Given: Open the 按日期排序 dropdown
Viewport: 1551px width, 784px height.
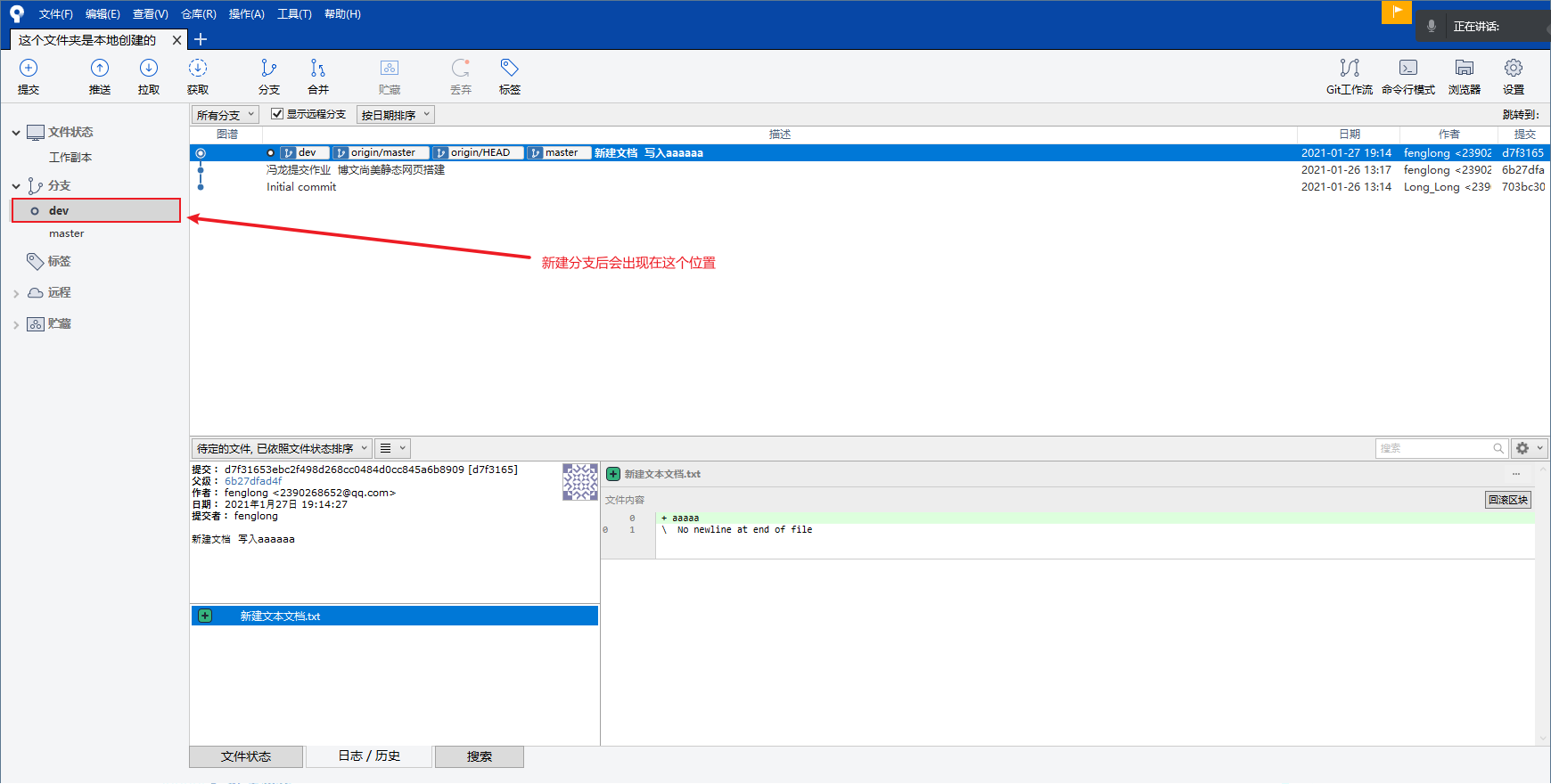Looking at the screenshot, I should pos(396,115).
